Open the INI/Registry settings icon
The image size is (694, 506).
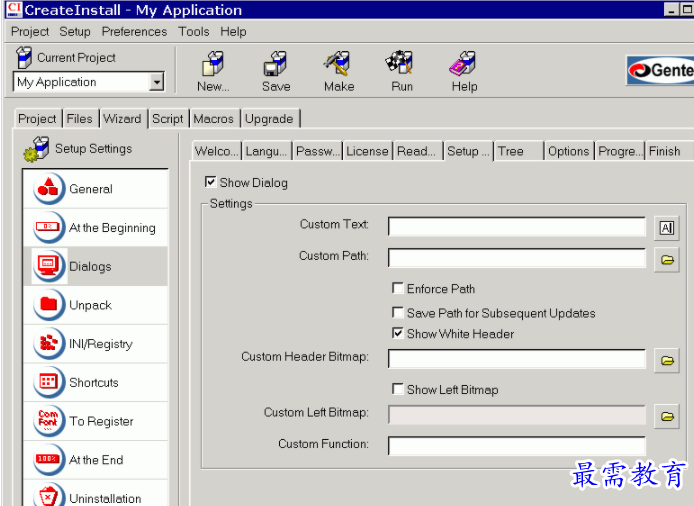pos(49,344)
